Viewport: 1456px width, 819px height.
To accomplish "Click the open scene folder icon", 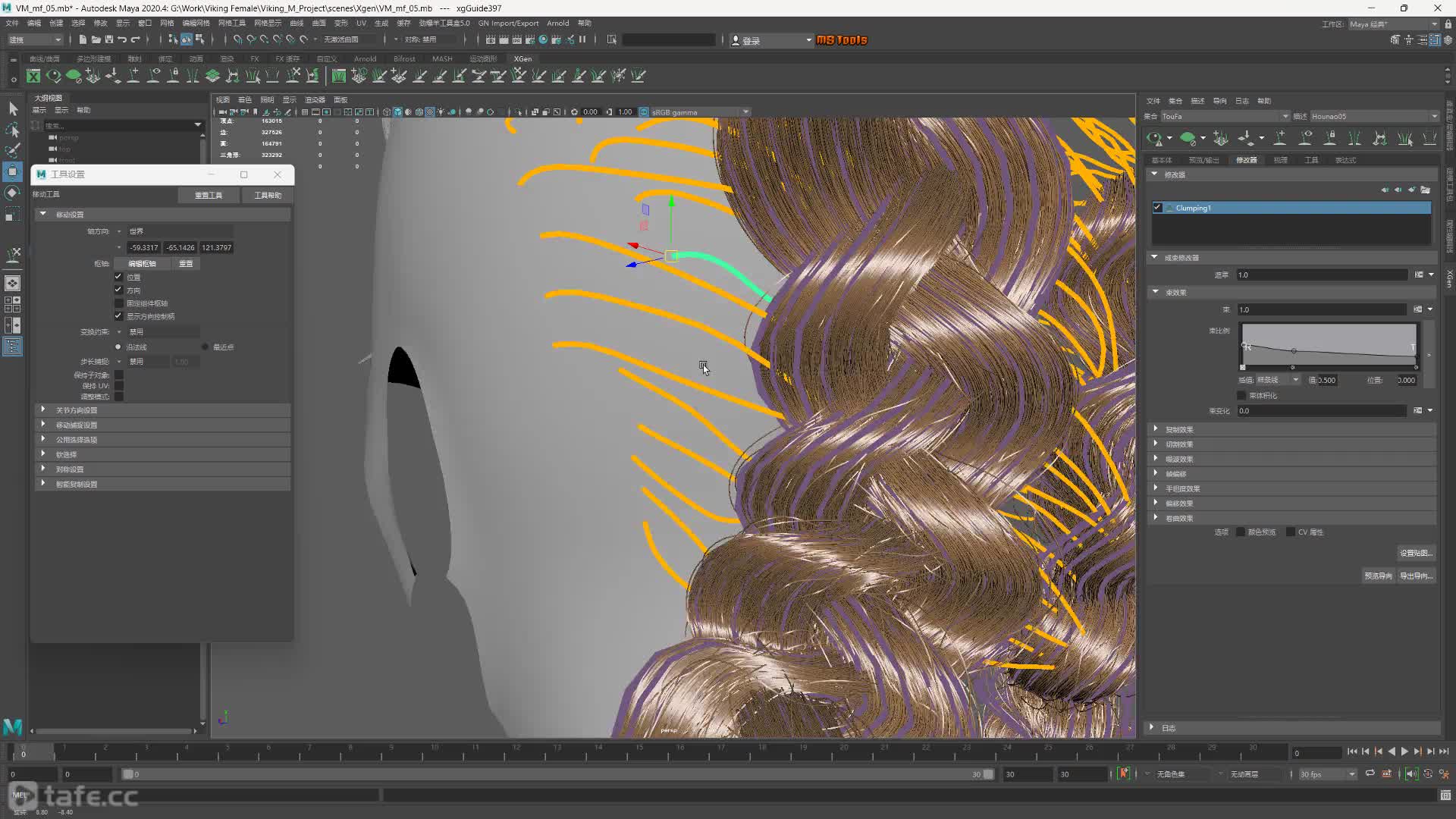I will (x=96, y=39).
